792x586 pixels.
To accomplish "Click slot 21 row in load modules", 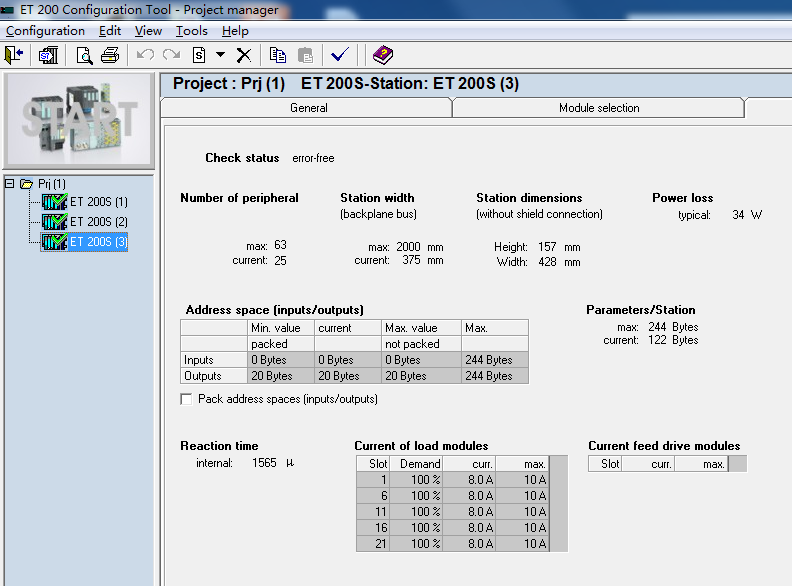I will pos(453,544).
